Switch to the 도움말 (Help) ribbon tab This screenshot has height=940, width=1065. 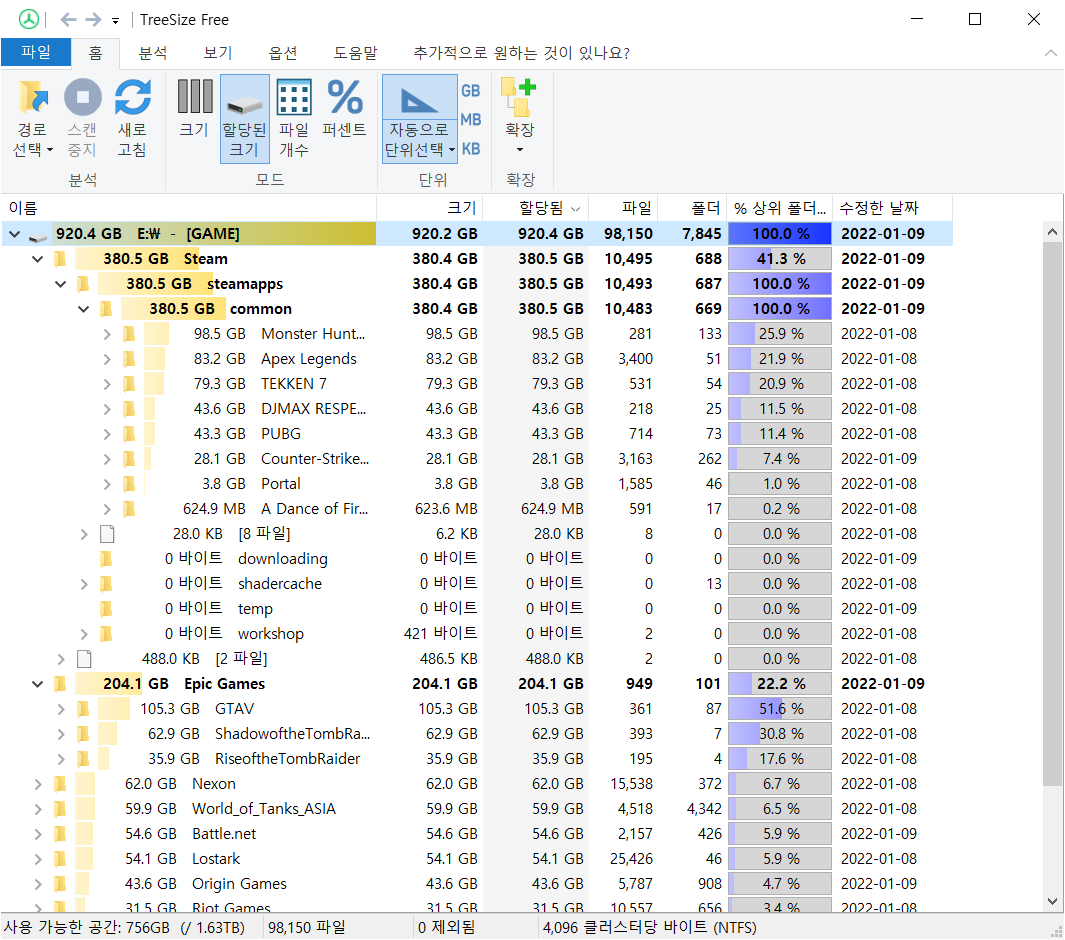[355, 53]
